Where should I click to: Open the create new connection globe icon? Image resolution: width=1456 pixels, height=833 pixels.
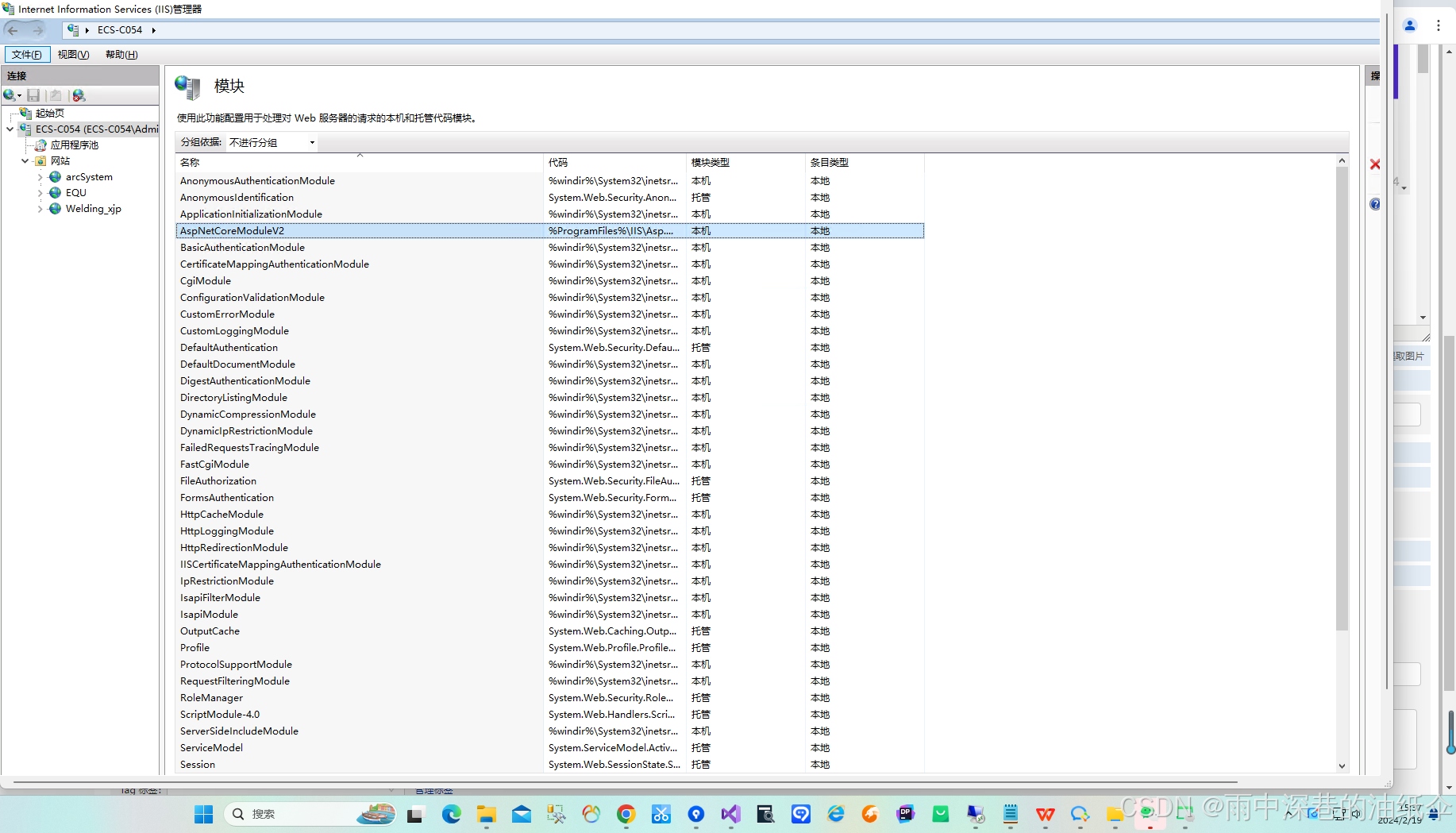point(9,95)
